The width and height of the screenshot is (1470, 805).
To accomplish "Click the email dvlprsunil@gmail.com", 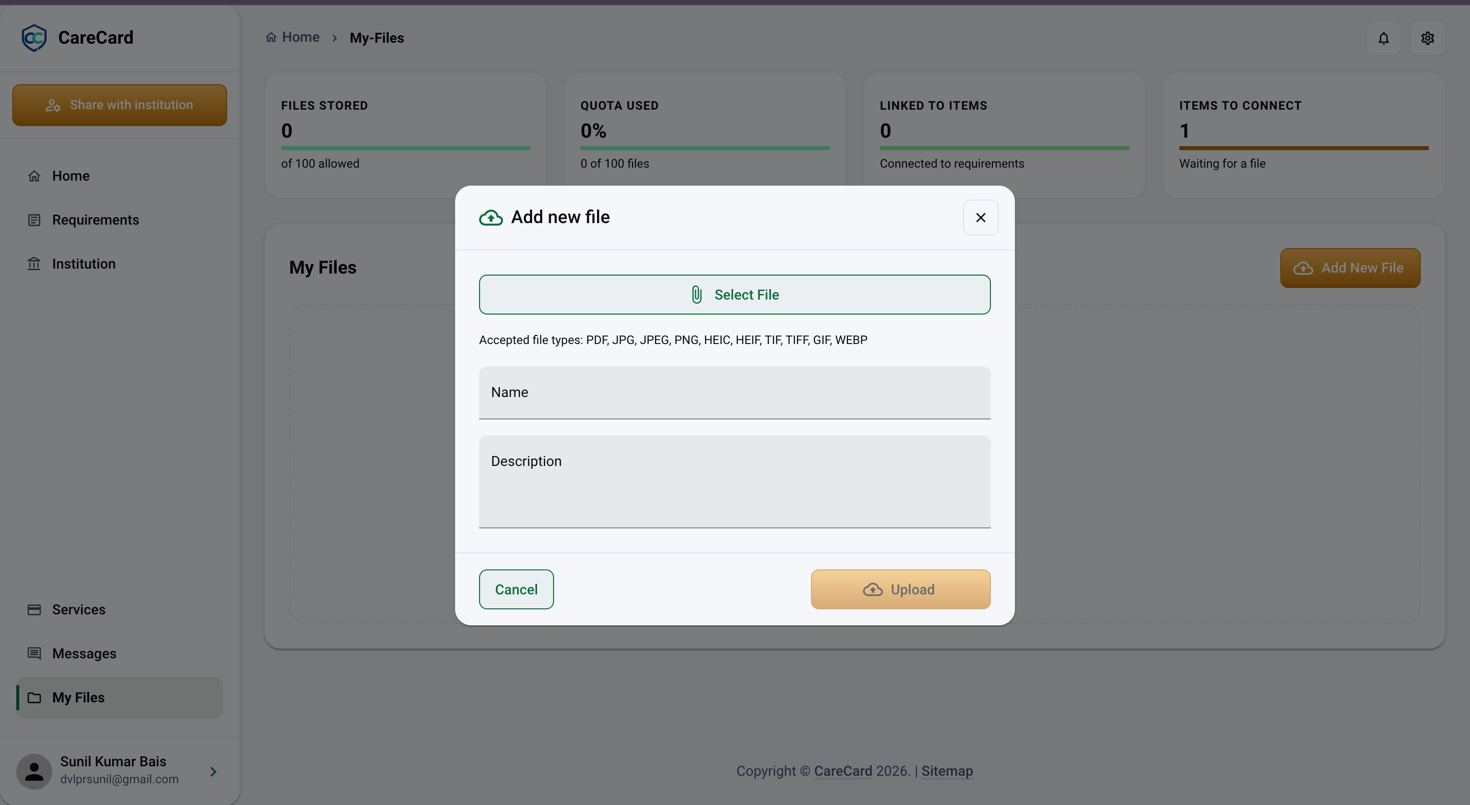I will [119, 780].
